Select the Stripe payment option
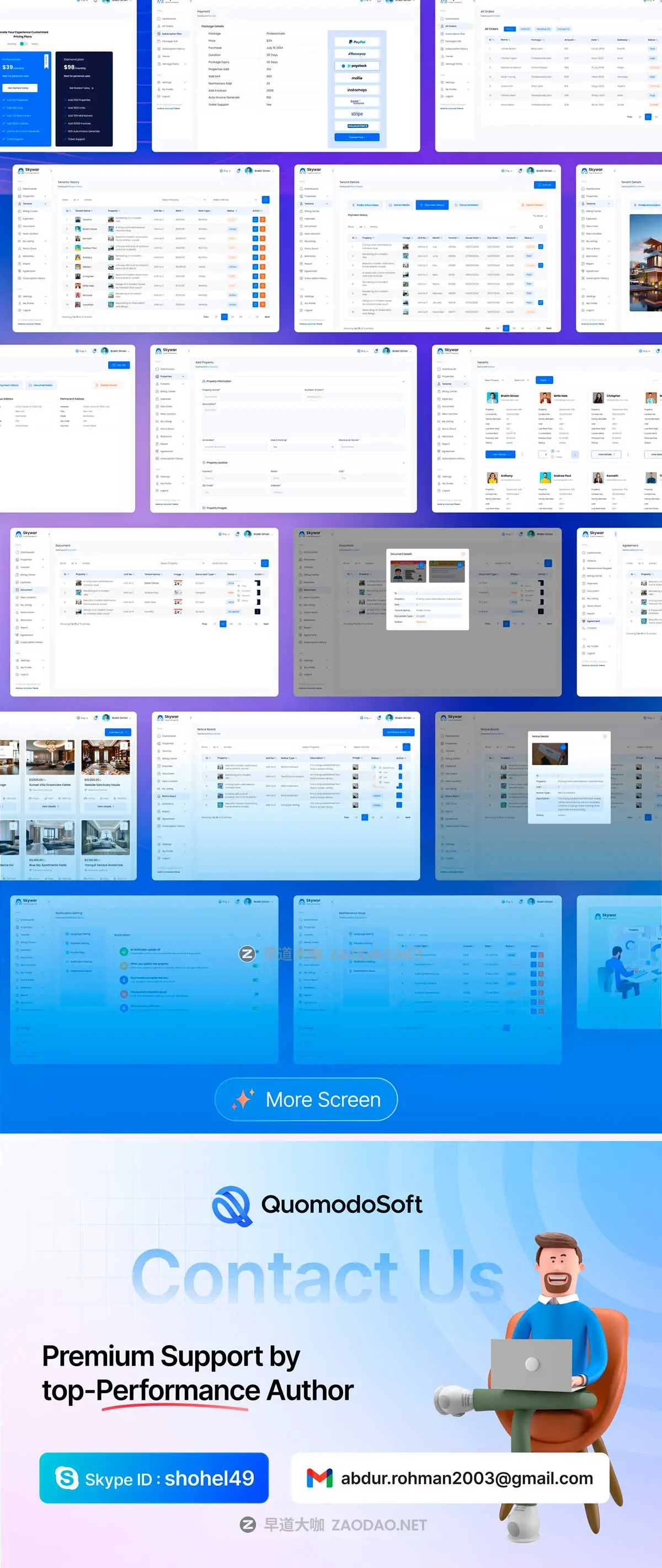The height and width of the screenshot is (1568, 662). 356,114
